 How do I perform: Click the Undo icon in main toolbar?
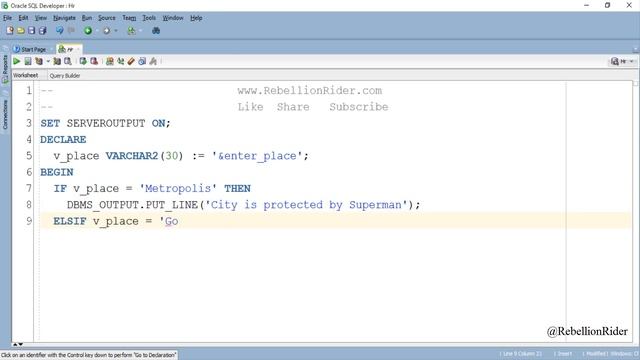pos(60,31)
